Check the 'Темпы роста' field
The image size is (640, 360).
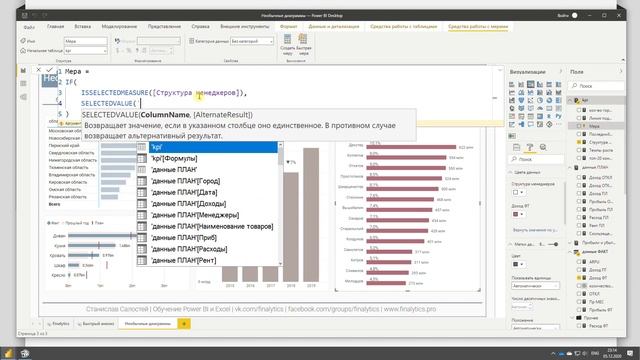(579, 150)
